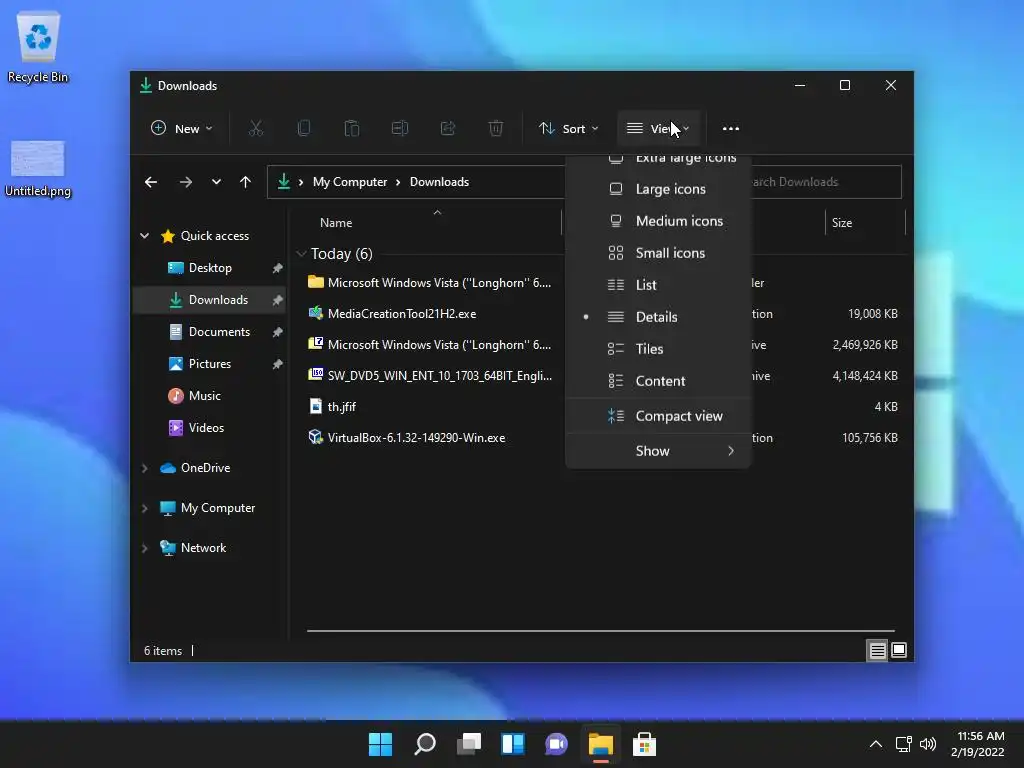Expand the Network tree node
The height and width of the screenshot is (768, 1024).
(144, 548)
